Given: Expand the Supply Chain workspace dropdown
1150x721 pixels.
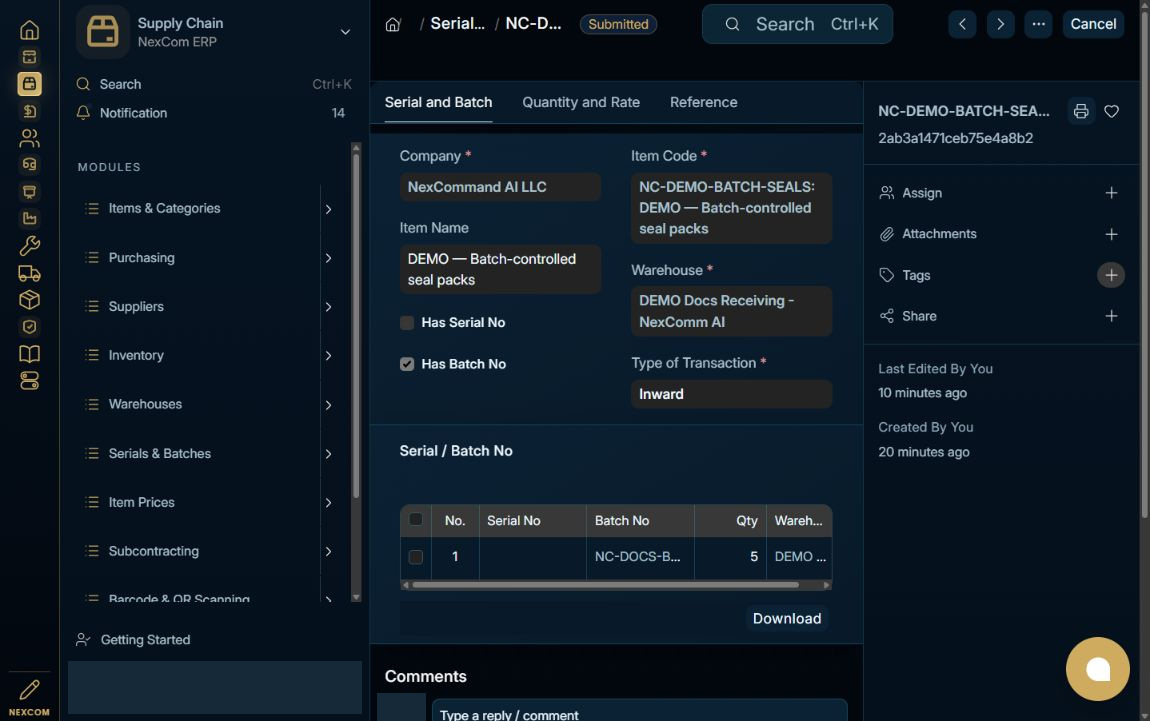Looking at the screenshot, I should click(345, 32).
